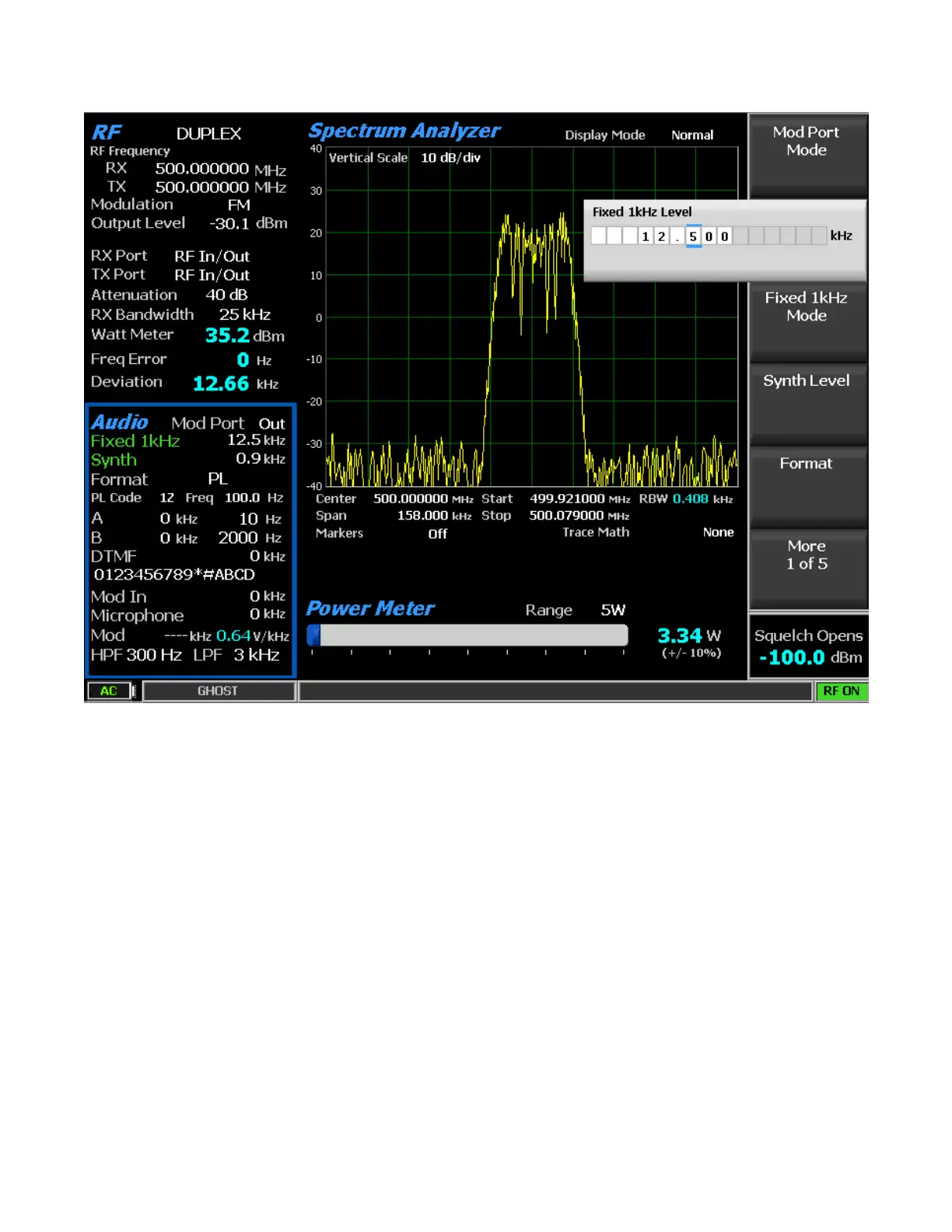Open the Audio zone heading
The image size is (952, 1232).
[119, 422]
